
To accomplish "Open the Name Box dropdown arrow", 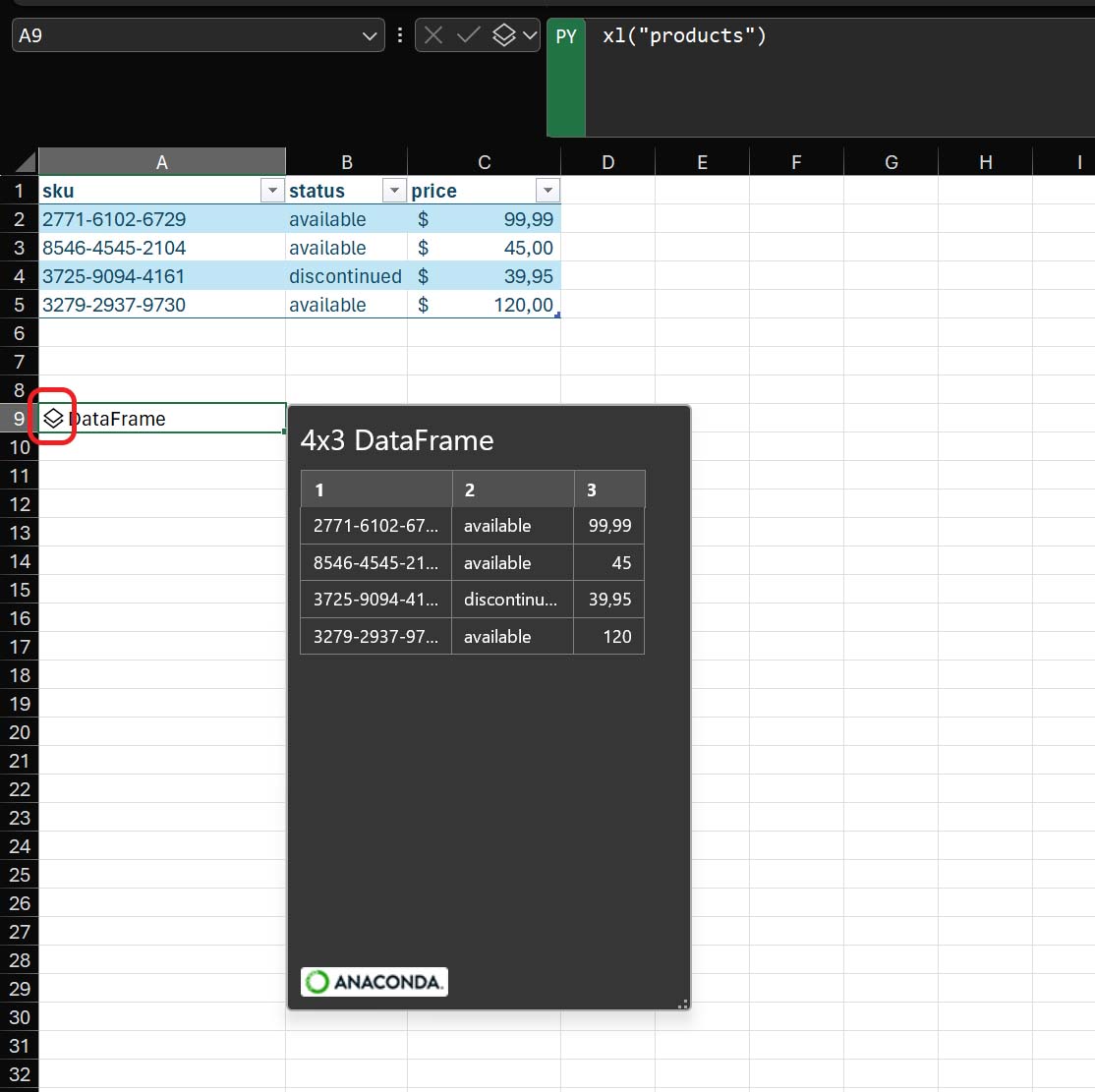I will click(x=371, y=34).
